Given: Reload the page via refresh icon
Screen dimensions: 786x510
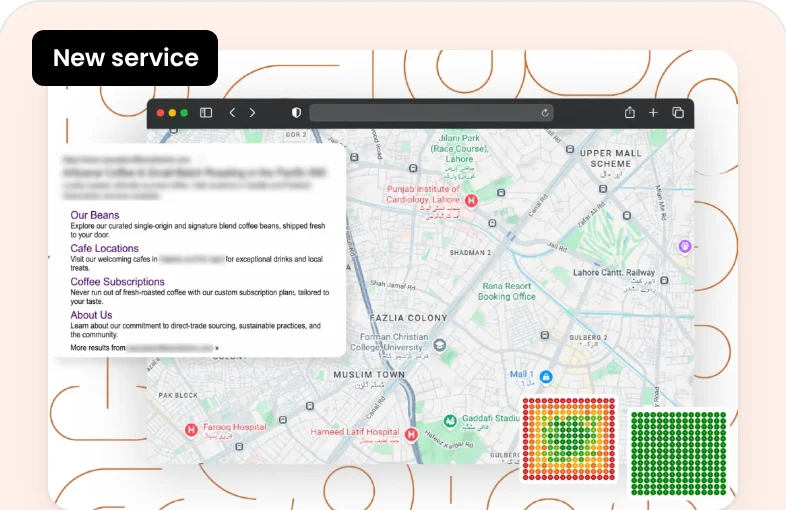Looking at the screenshot, I should [545, 113].
